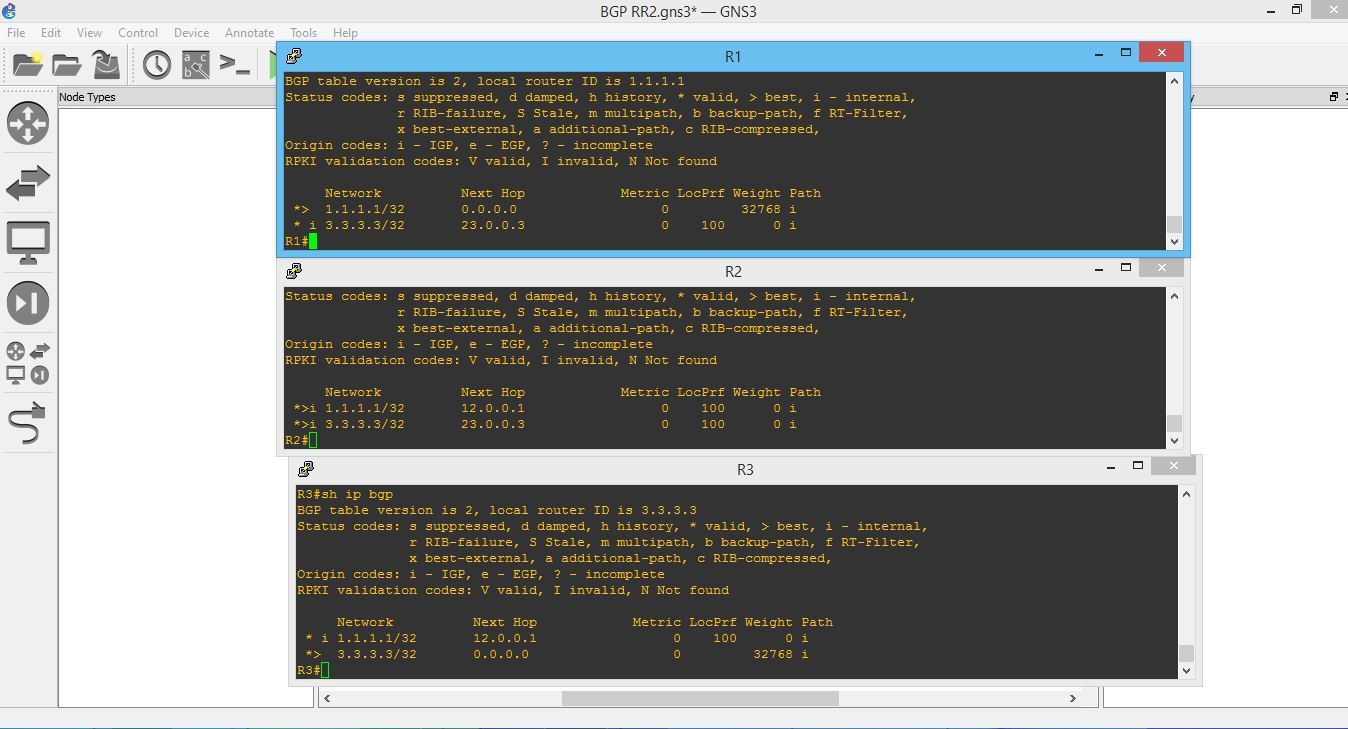Click workspace horizontal scrollbar right arrow

(x=1073, y=698)
